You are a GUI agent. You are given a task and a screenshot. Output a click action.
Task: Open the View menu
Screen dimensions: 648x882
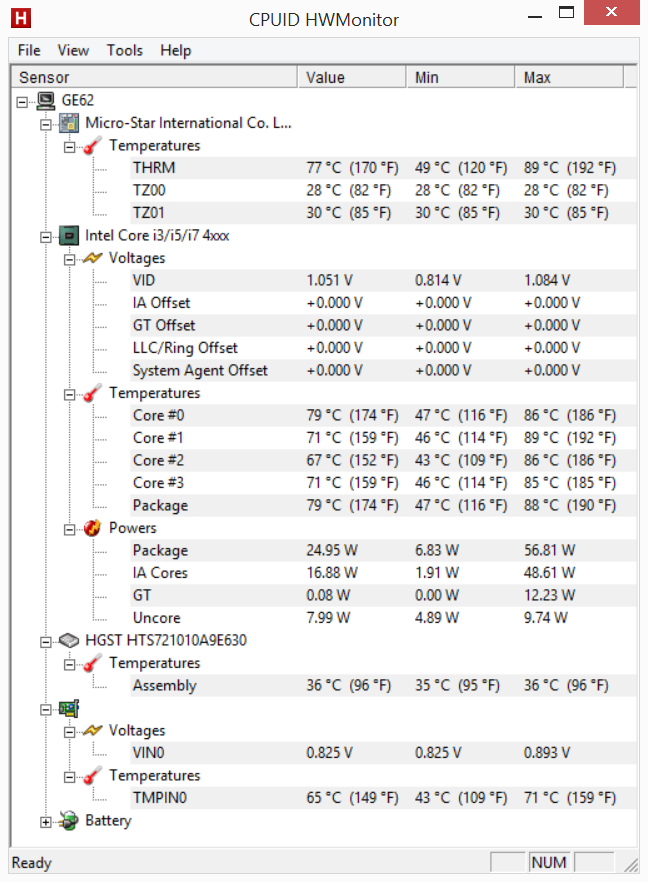[x=73, y=51]
